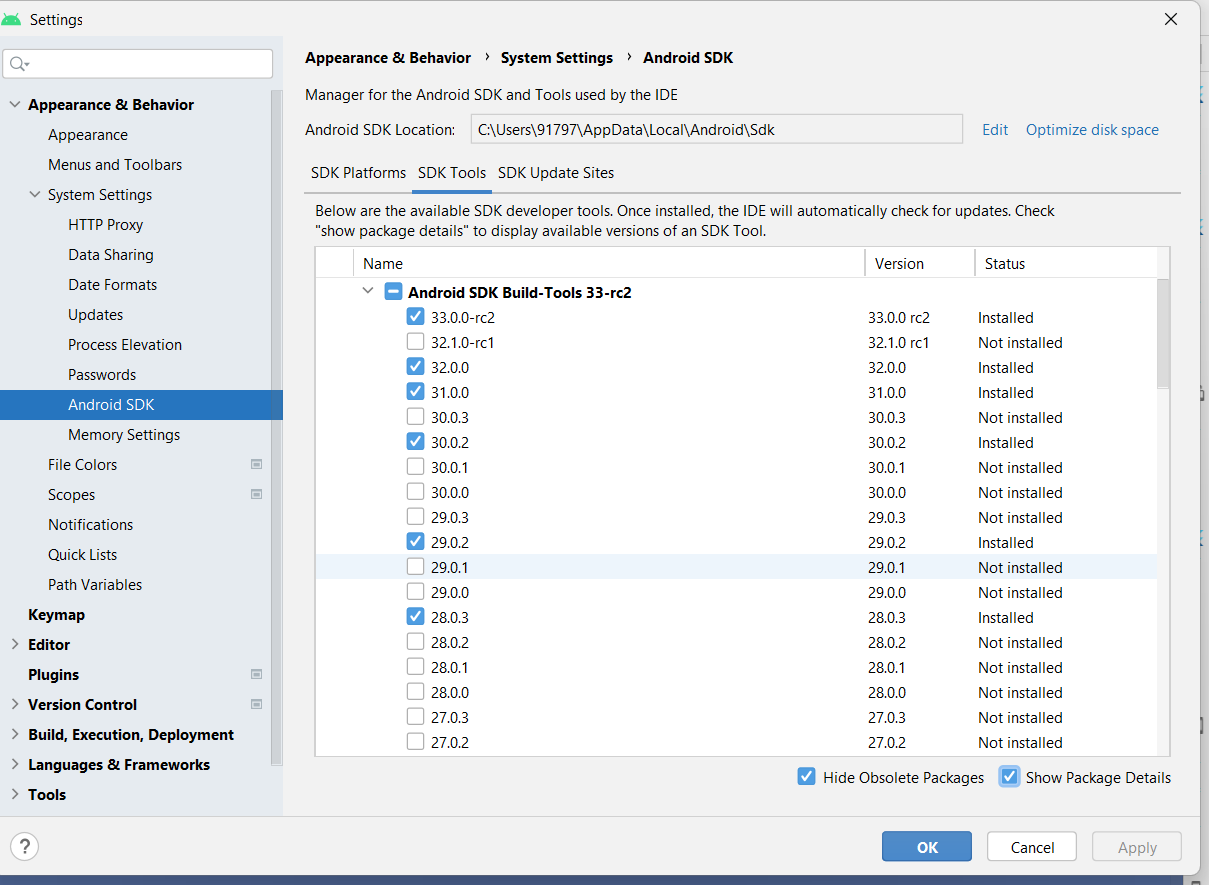The width and height of the screenshot is (1209, 885).
Task: Click the Cancel button
Action: point(1032,846)
